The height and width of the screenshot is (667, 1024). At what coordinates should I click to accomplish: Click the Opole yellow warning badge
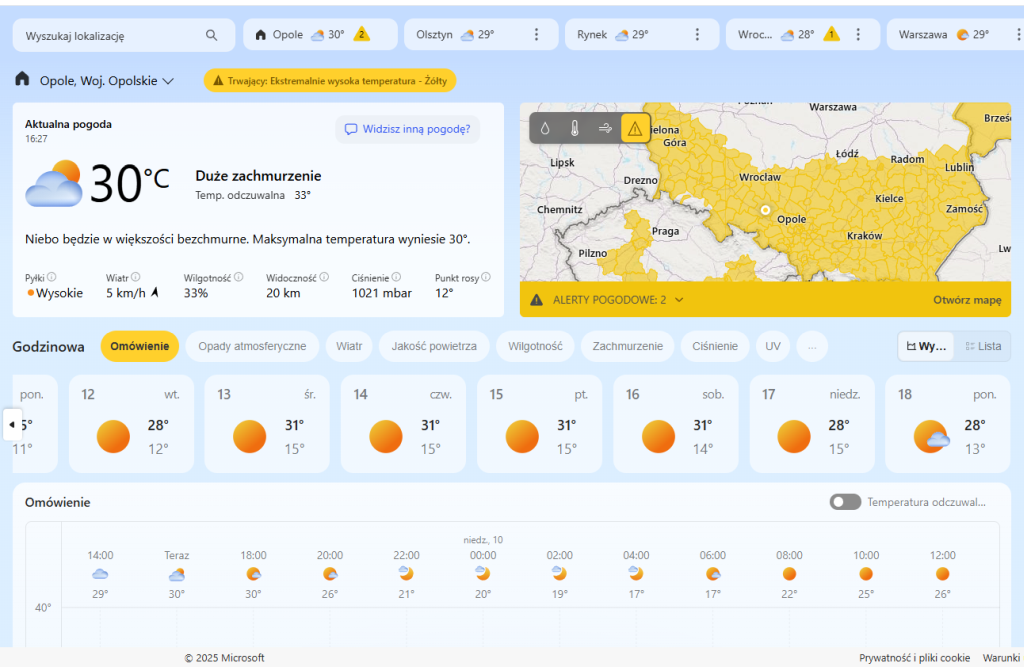(x=362, y=35)
